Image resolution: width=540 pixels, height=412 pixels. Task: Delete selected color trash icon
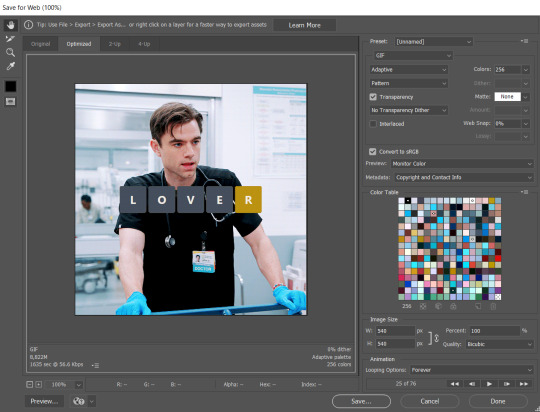click(493, 306)
